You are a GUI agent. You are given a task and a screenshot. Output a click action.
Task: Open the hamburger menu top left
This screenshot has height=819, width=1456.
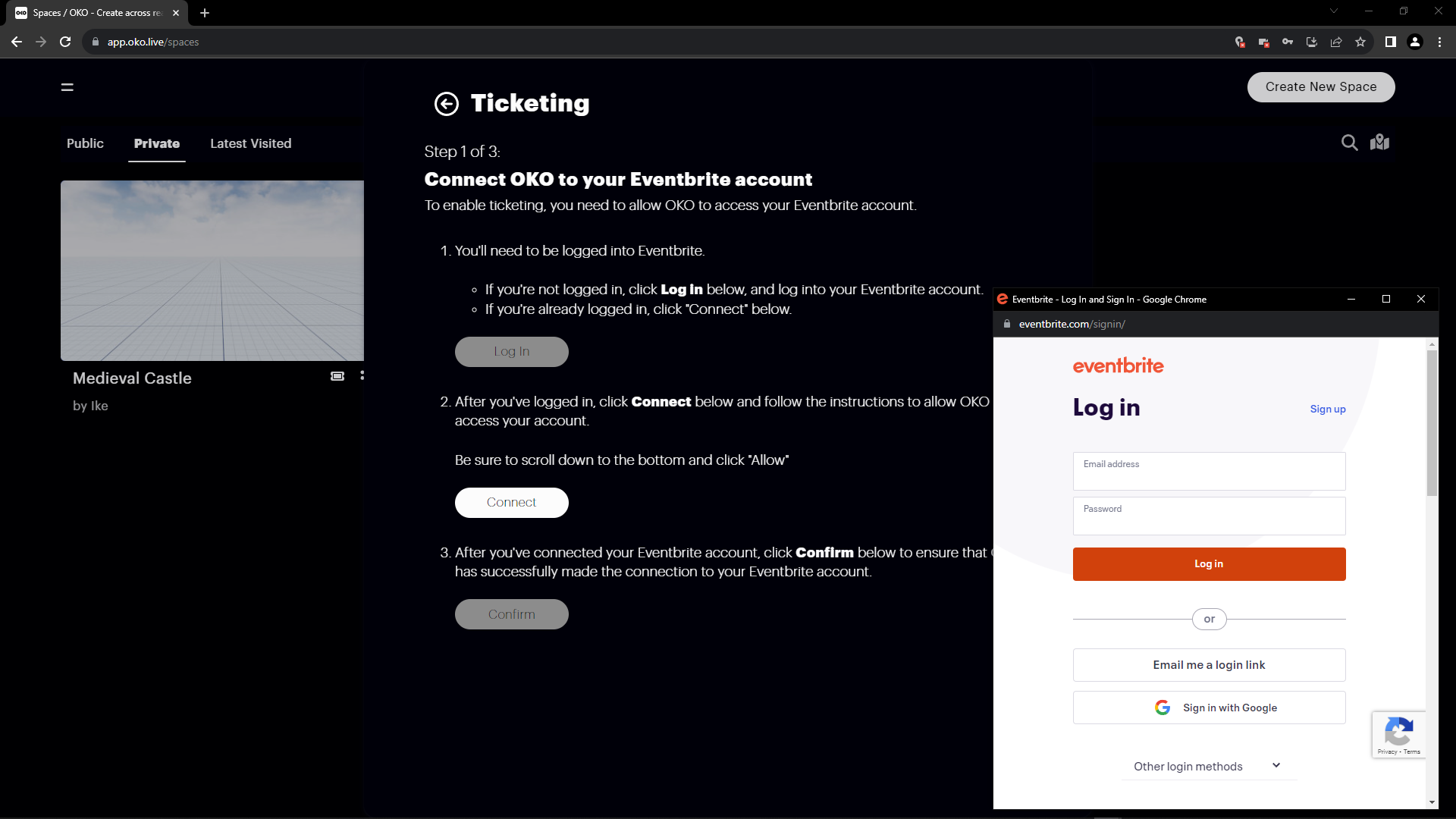pos(67,87)
